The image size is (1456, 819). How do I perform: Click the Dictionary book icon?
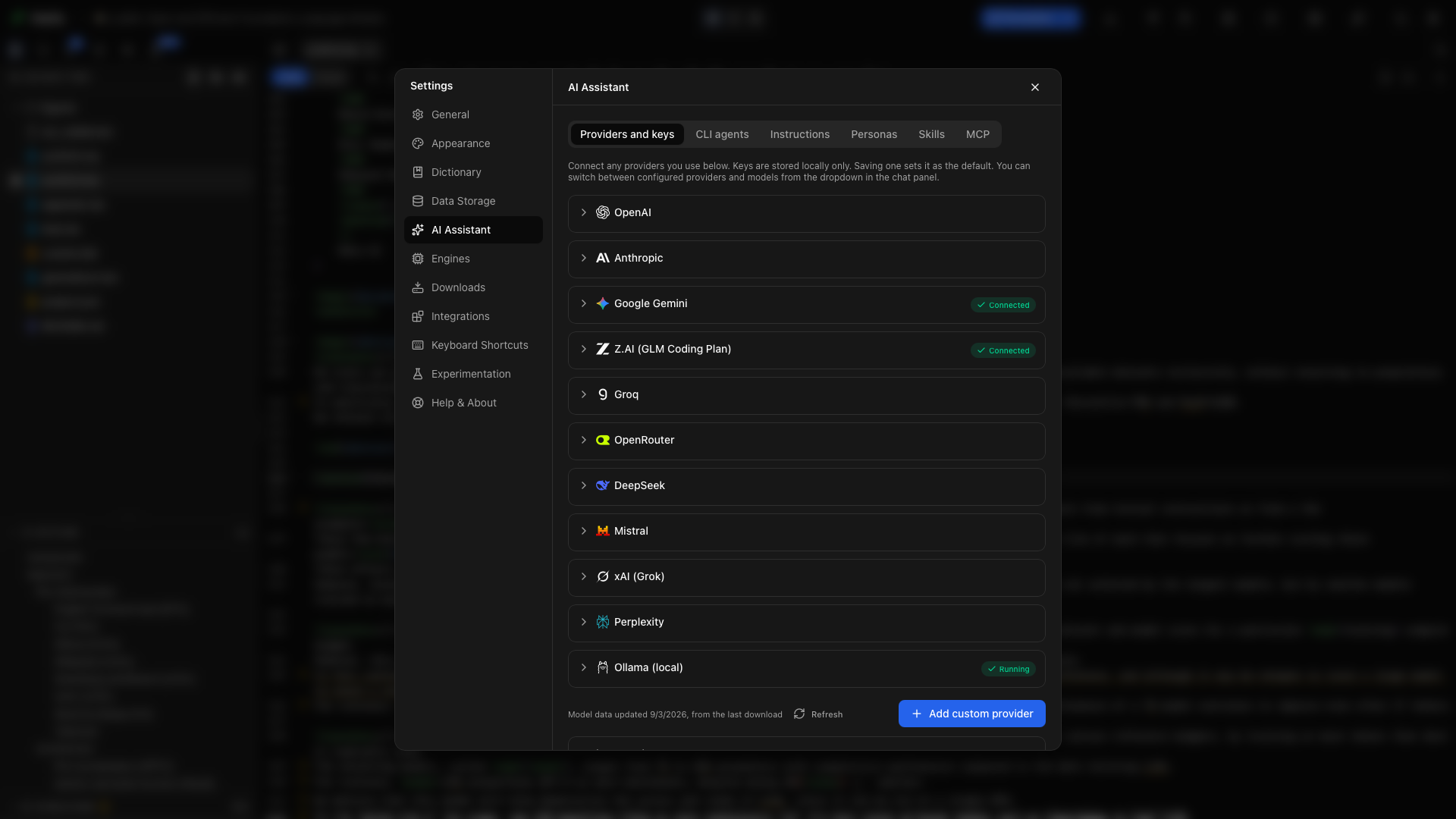click(x=418, y=172)
